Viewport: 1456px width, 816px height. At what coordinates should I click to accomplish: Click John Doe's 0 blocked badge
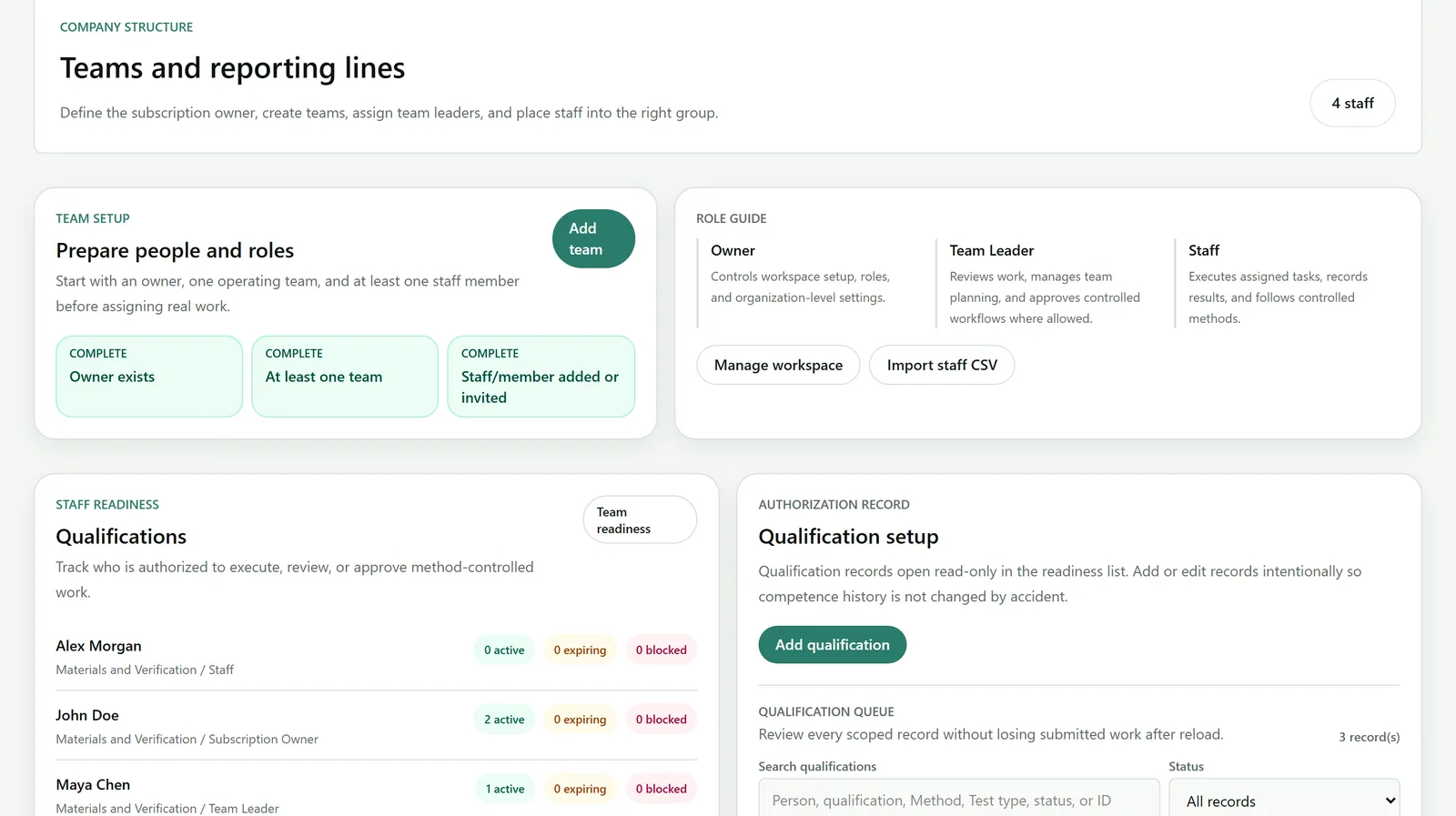[x=662, y=720]
